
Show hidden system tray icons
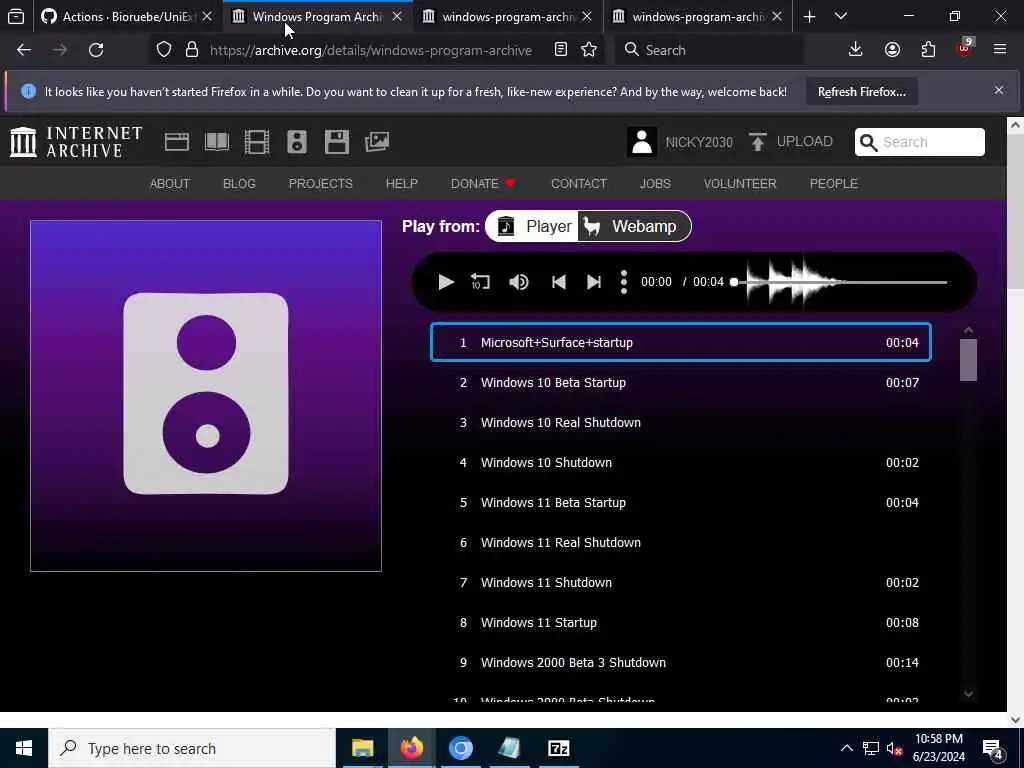[x=846, y=748]
